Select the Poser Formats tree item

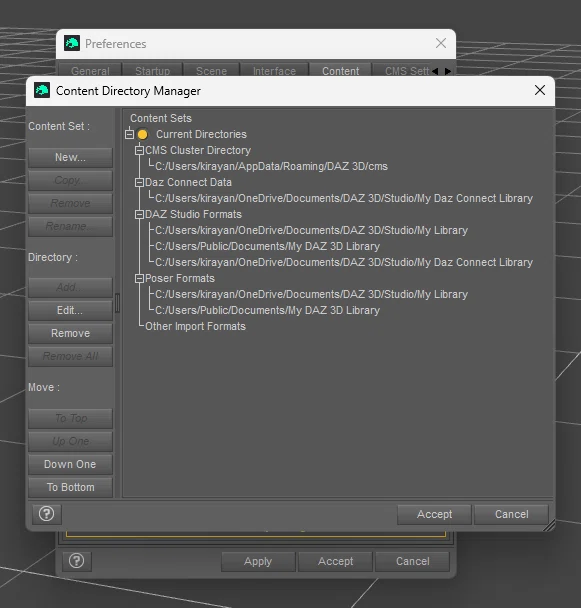click(x=180, y=278)
